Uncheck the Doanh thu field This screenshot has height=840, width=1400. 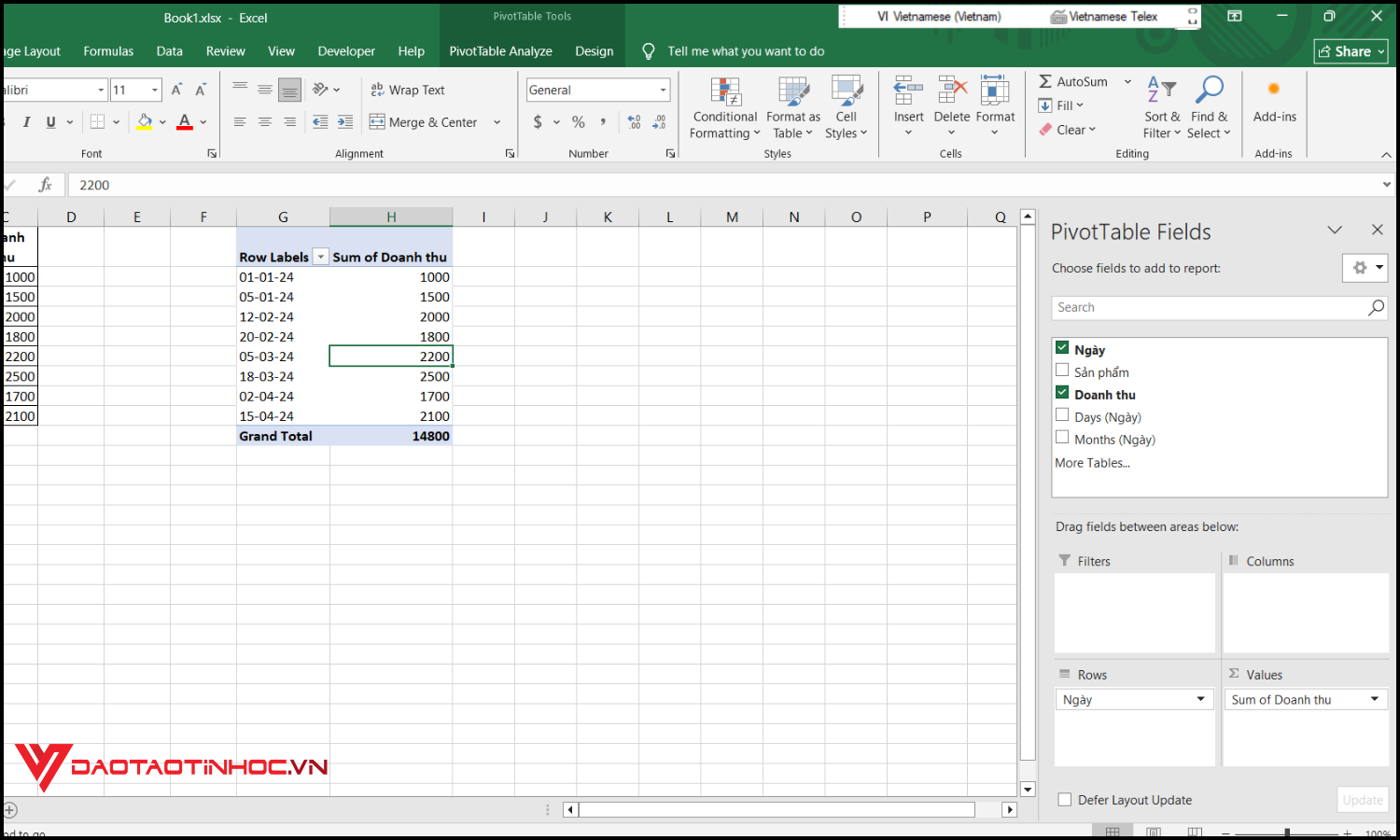[1062, 392]
